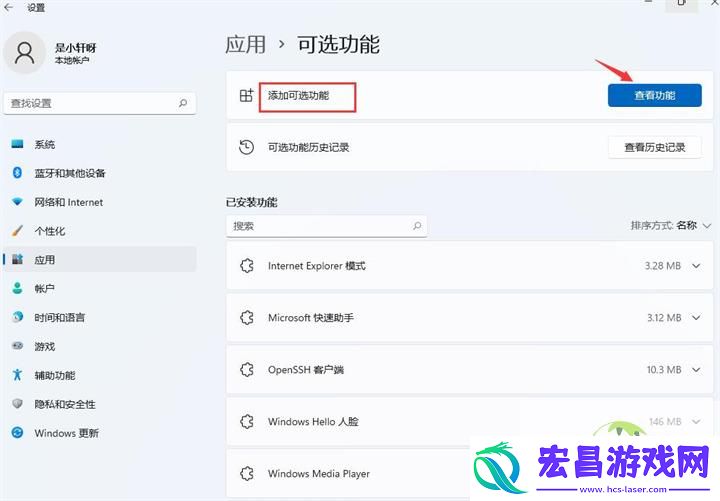This screenshot has height=501, width=720.
Task: Click the gear icon for Internet Explorer 模式
Action: point(247,265)
